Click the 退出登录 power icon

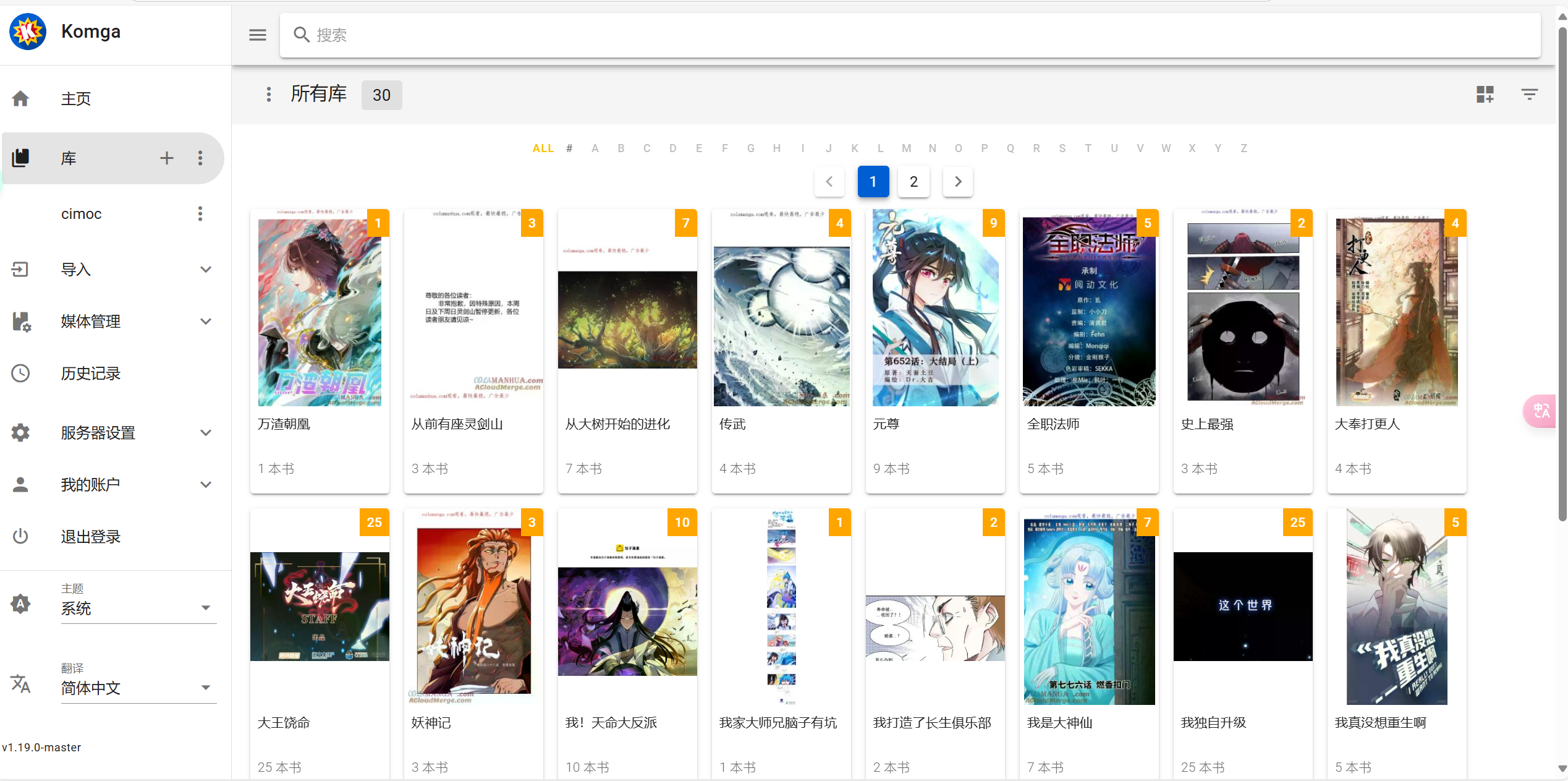(20, 536)
